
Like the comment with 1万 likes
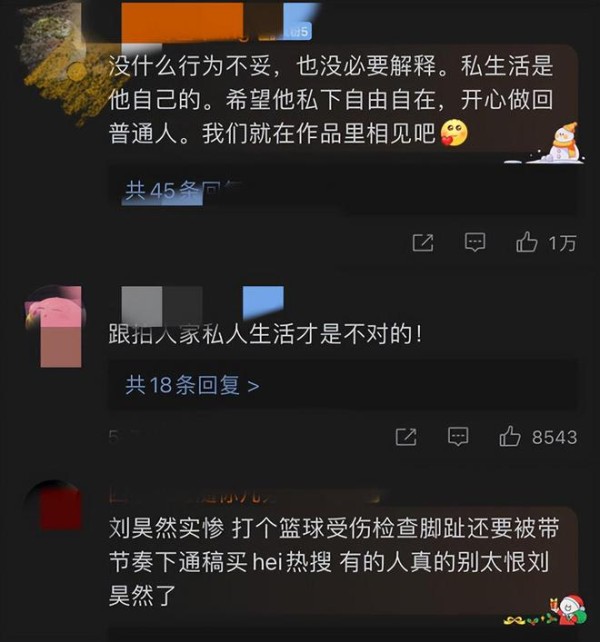526,242
